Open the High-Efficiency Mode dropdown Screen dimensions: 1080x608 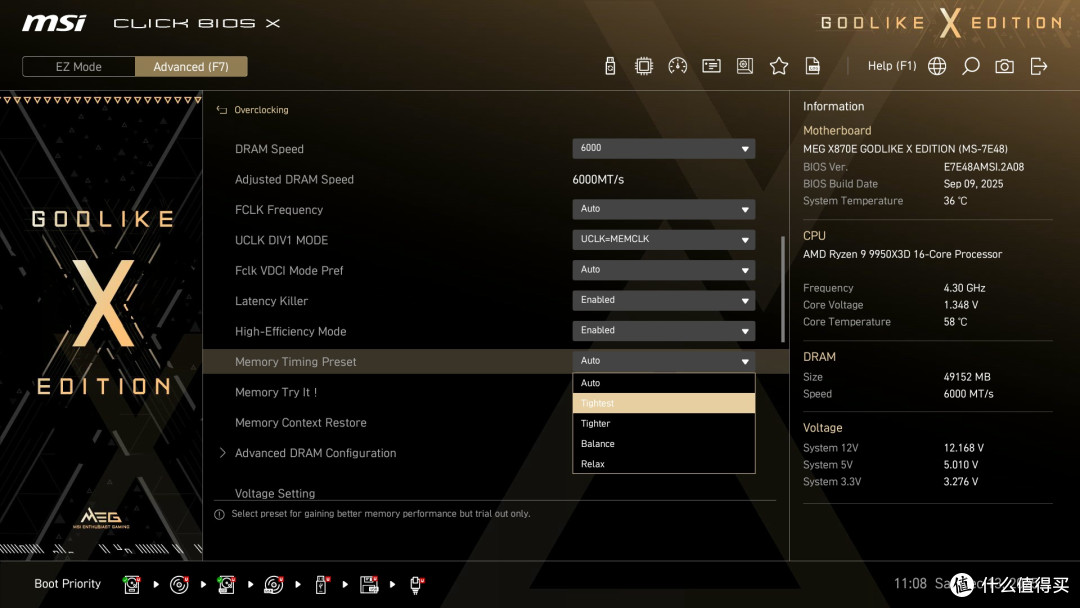(663, 330)
